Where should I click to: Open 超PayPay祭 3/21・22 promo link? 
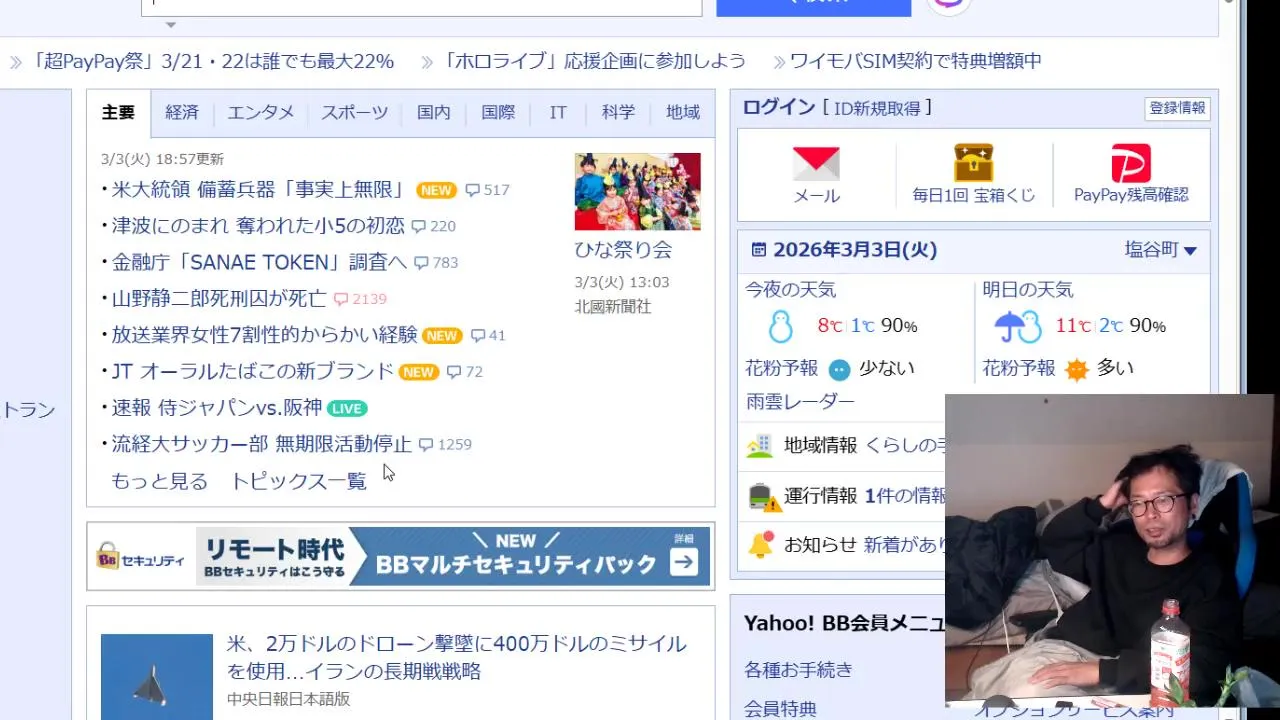[x=212, y=62]
